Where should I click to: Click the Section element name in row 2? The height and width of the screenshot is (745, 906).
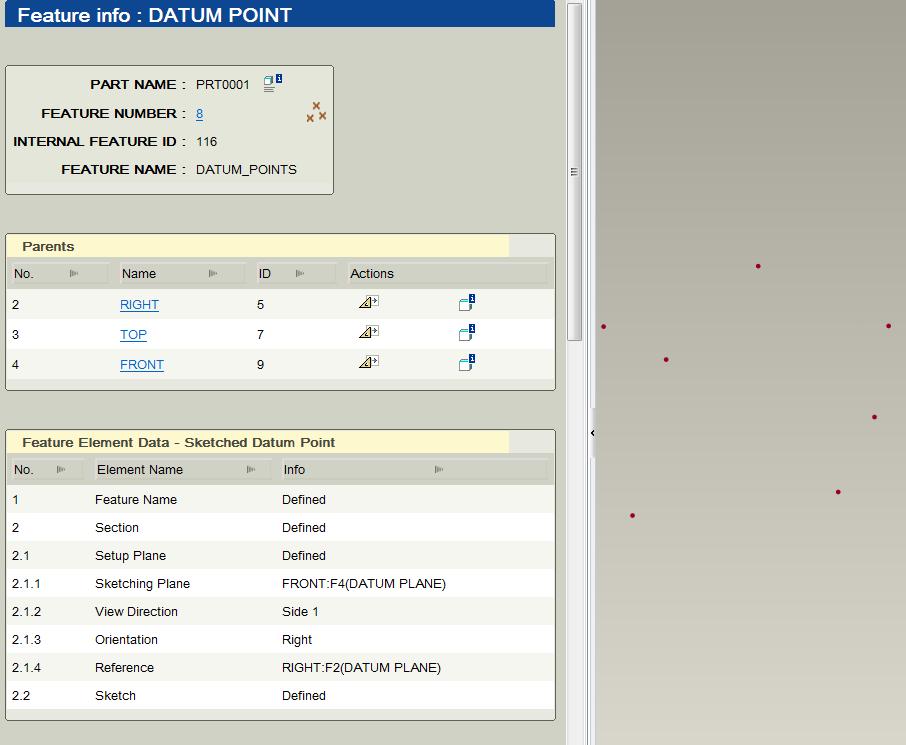pyautogui.click(x=117, y=528)
